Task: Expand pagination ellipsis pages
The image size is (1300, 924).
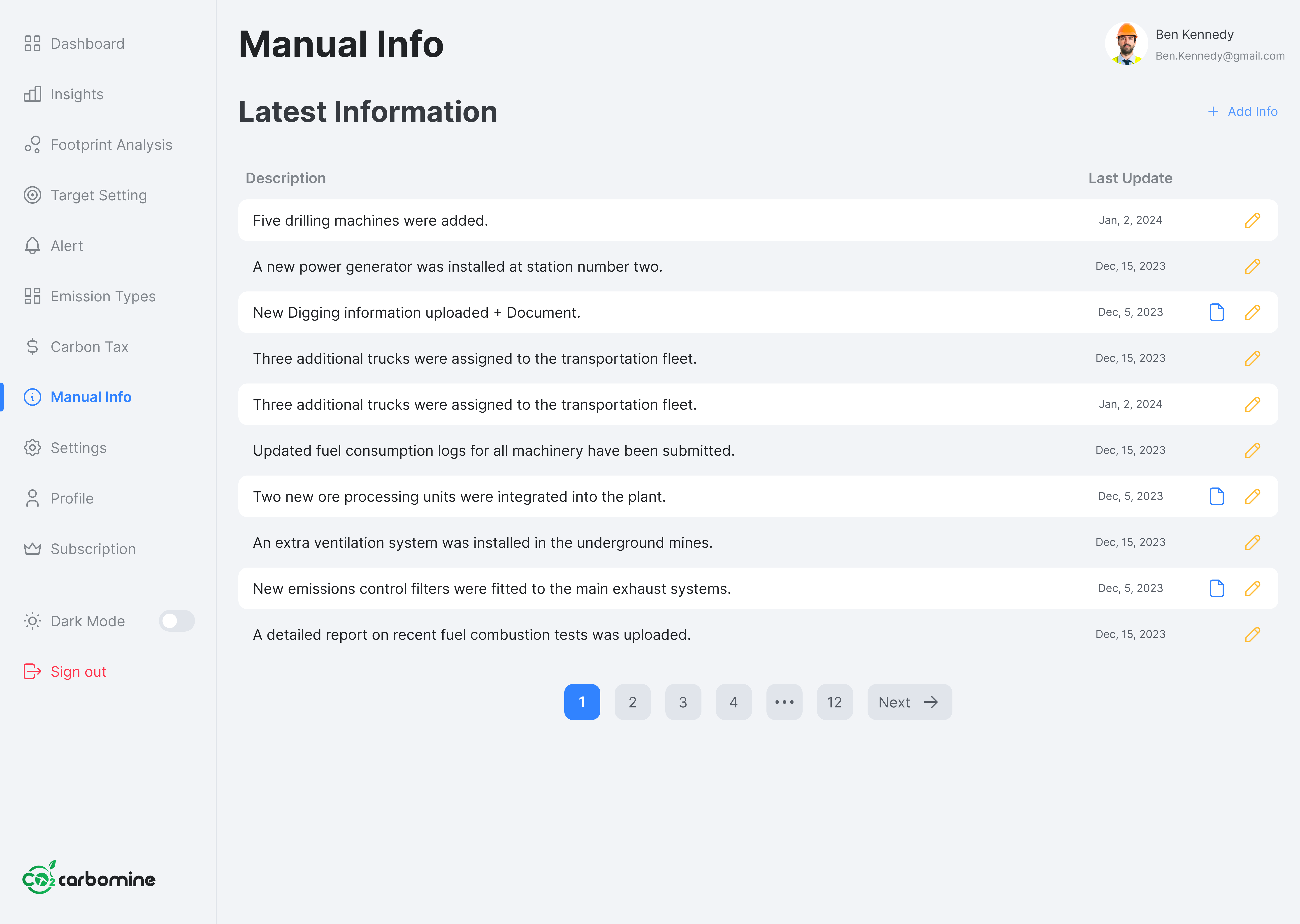Action: pyautogui.click(x=784, y=702)
